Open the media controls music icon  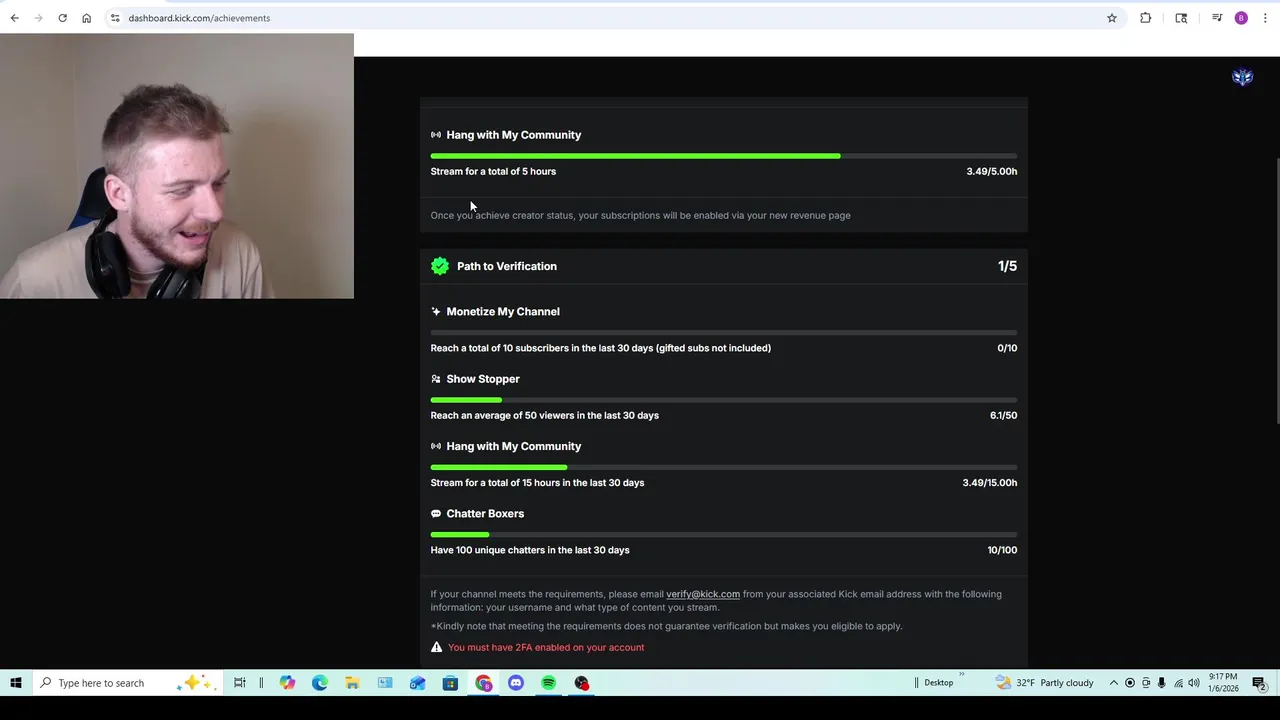pos(1217,18)
